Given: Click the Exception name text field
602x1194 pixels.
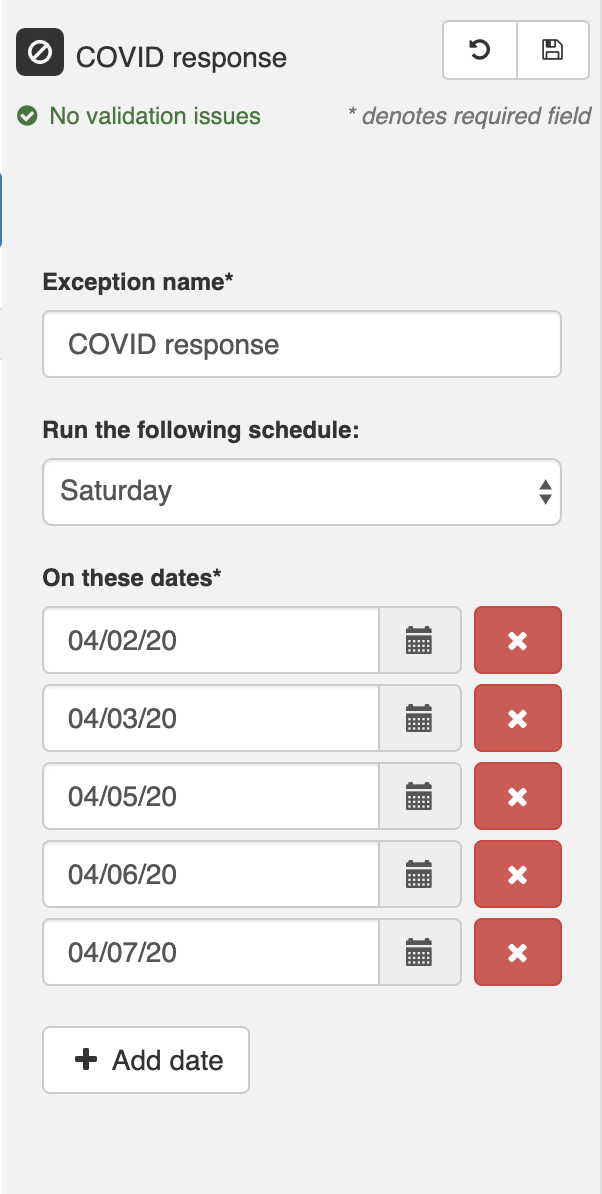Looking at the screenshot, I should click(301, 345).
